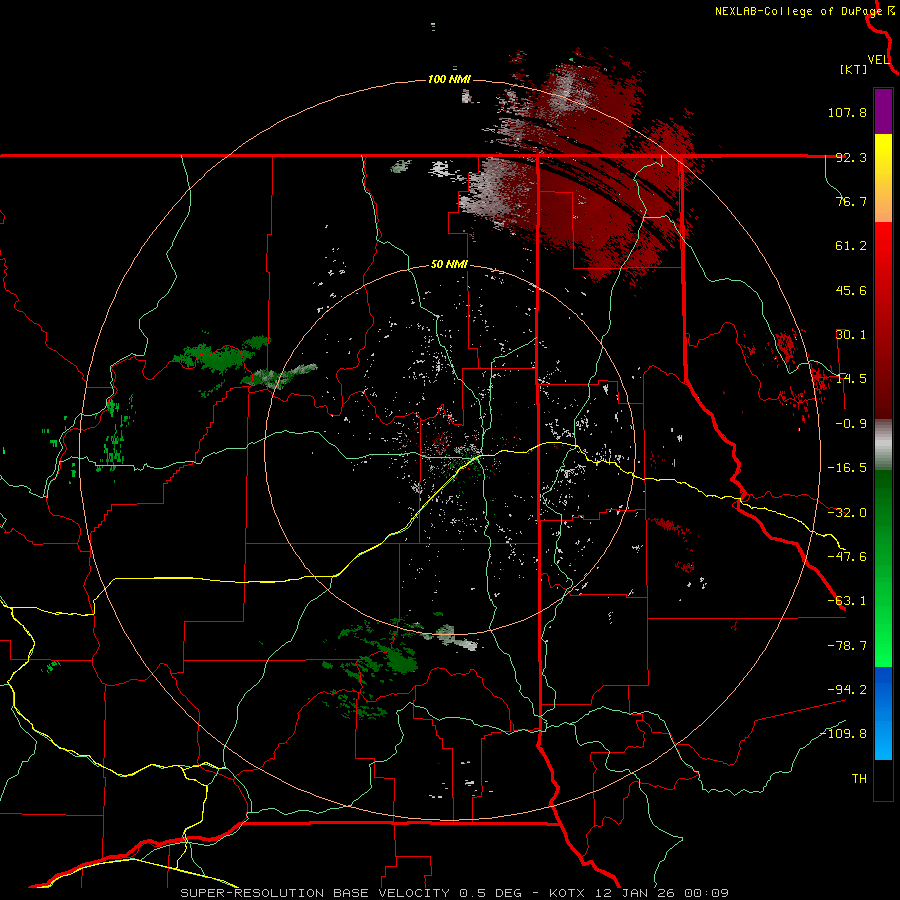Screen dimensions: 900x900
Task: Click the -109.8 velocity scale value
Action: tap(844, 734)
